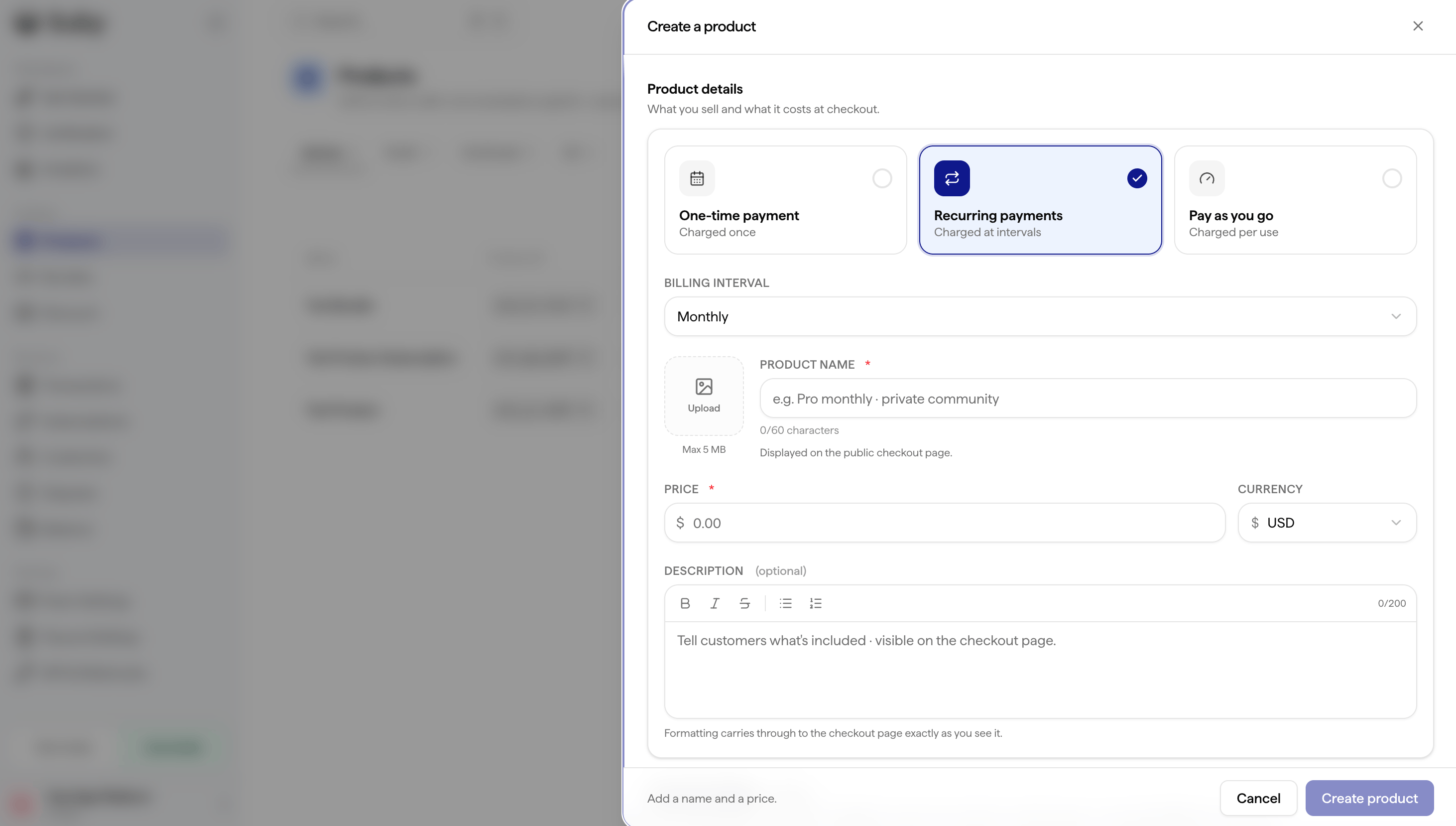The width and height of the screenshot is (1456, 826).
Task: Select the Pay as you go radio button
Action: pyautogui.click(x=1391, y=178)
